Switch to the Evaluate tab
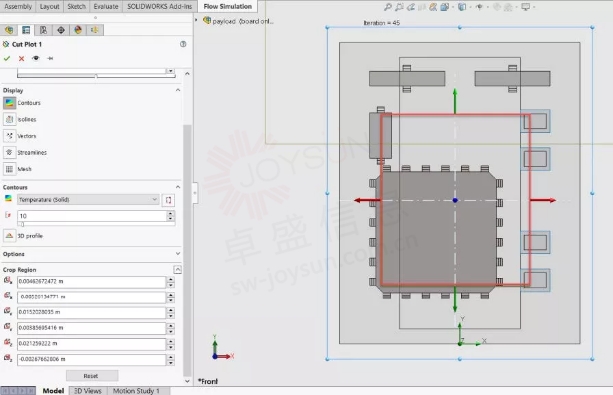 pos(106,6)
